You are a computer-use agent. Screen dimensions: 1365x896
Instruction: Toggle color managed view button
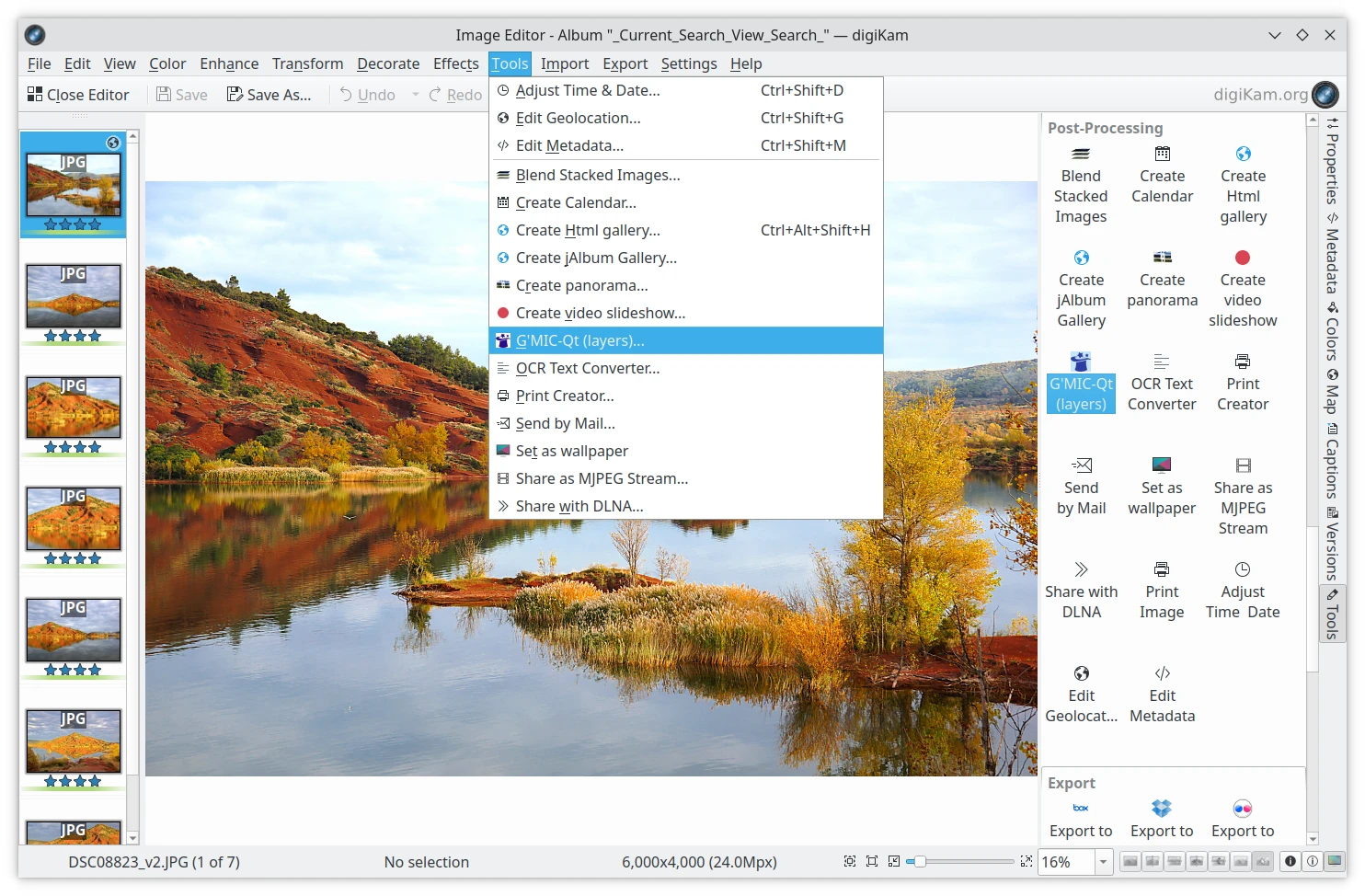[x=1334, y=862]
